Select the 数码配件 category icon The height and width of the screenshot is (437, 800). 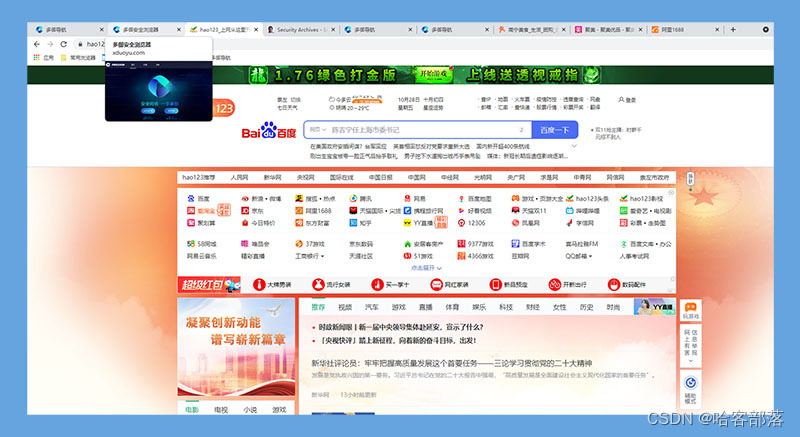click(614, 285)
